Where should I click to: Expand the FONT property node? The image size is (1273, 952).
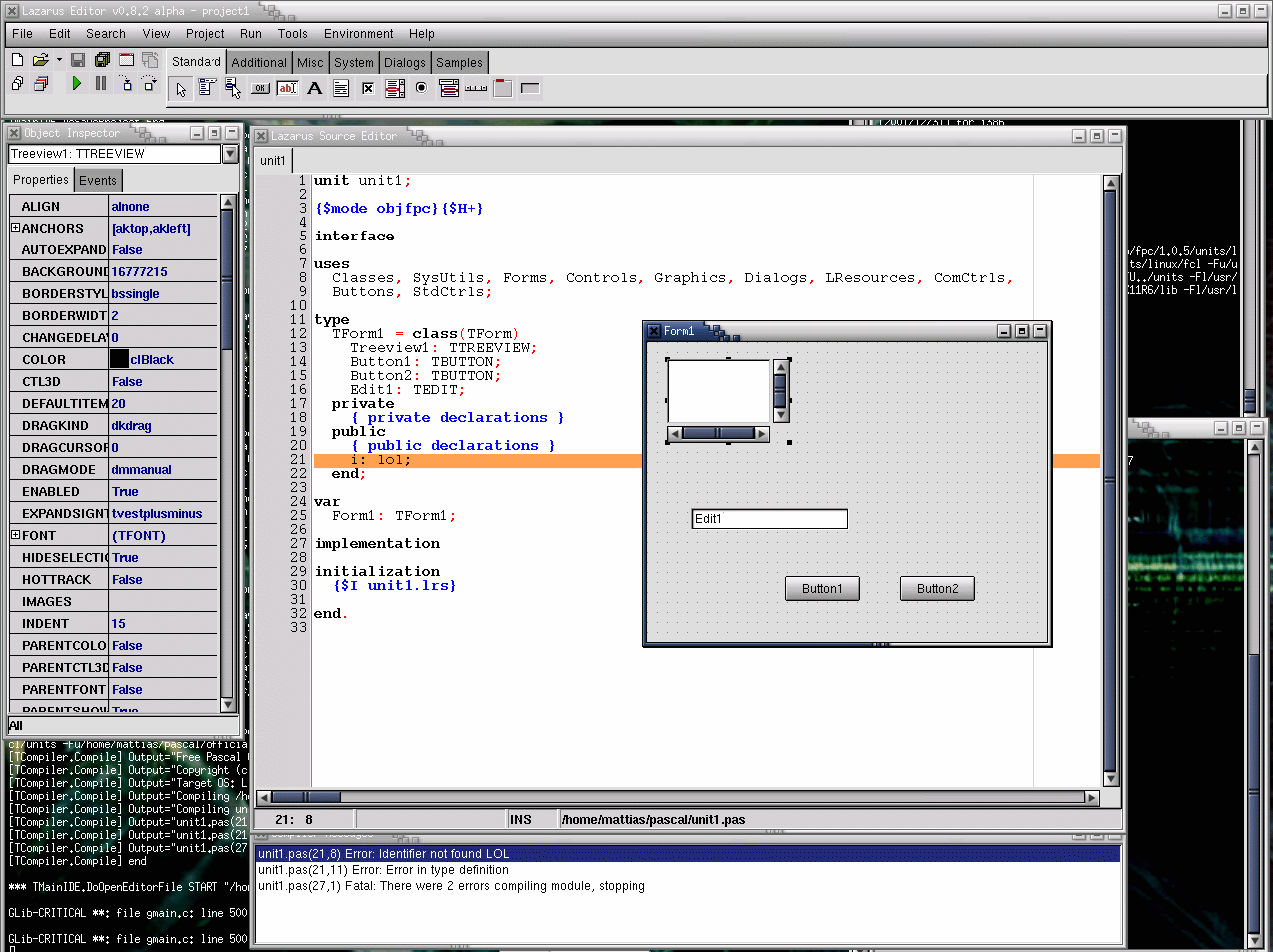[16, 535]
